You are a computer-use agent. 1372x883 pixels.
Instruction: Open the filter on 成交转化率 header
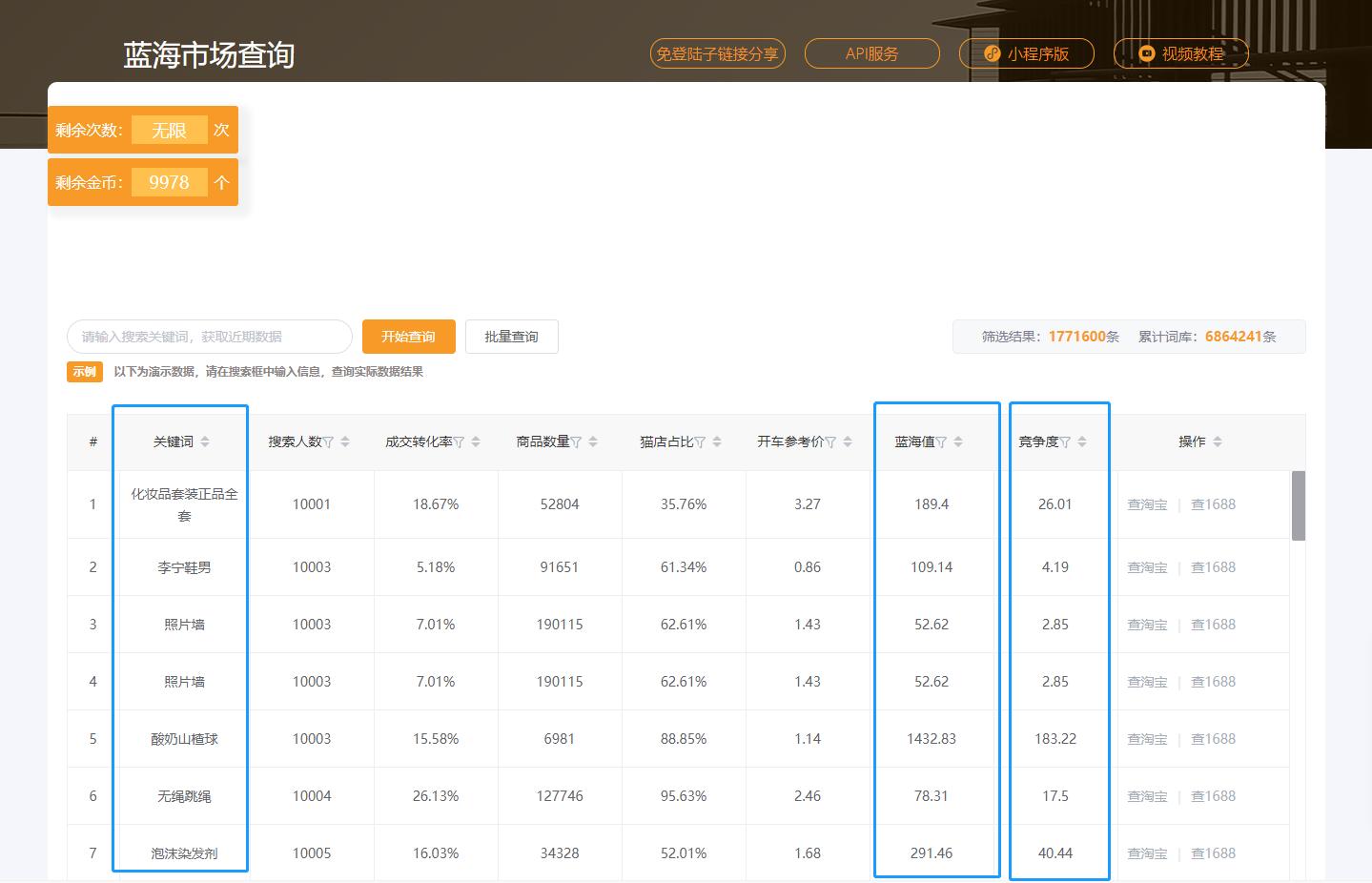(460, 441)
